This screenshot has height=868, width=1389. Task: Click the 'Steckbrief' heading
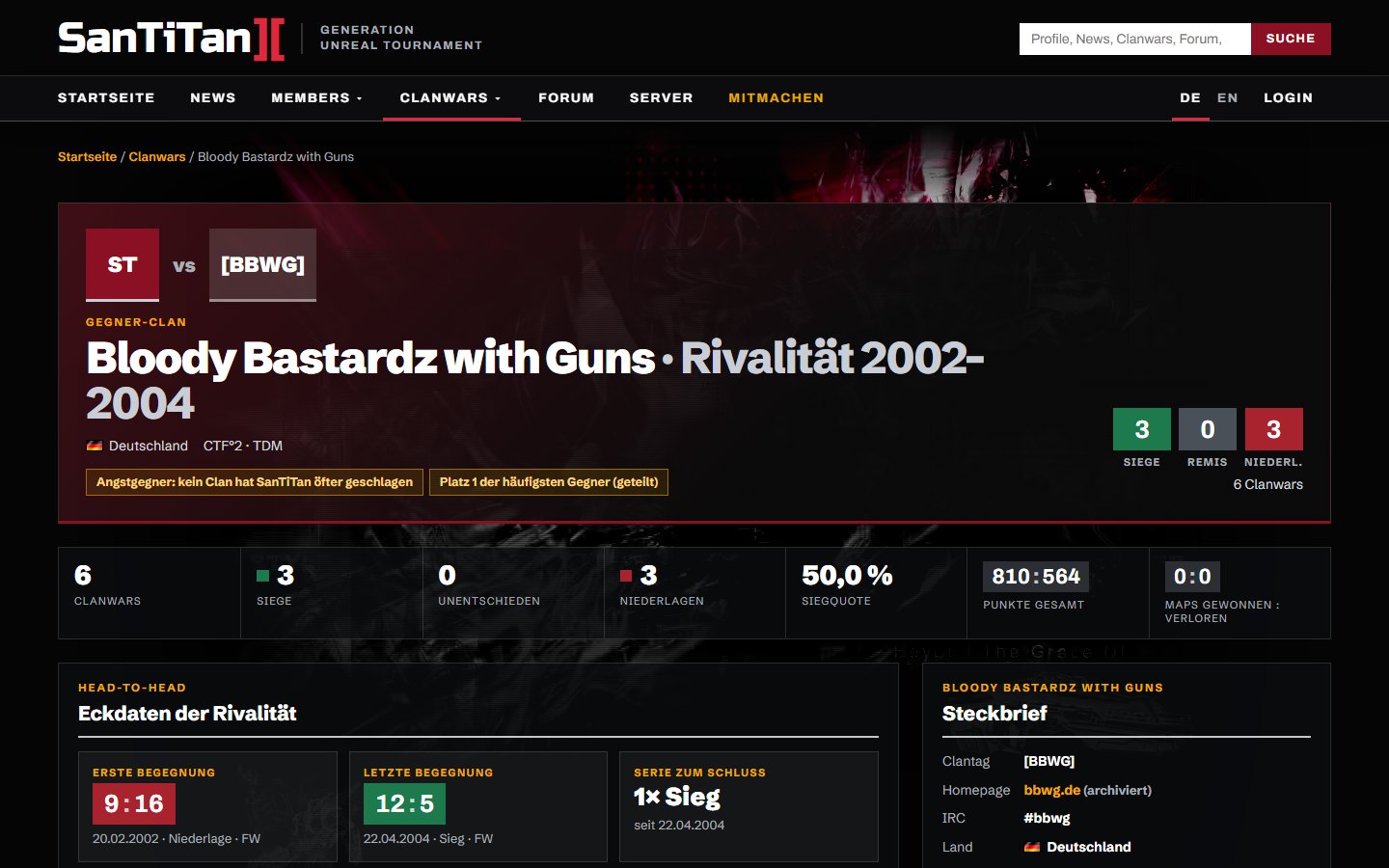click(994, 714)
